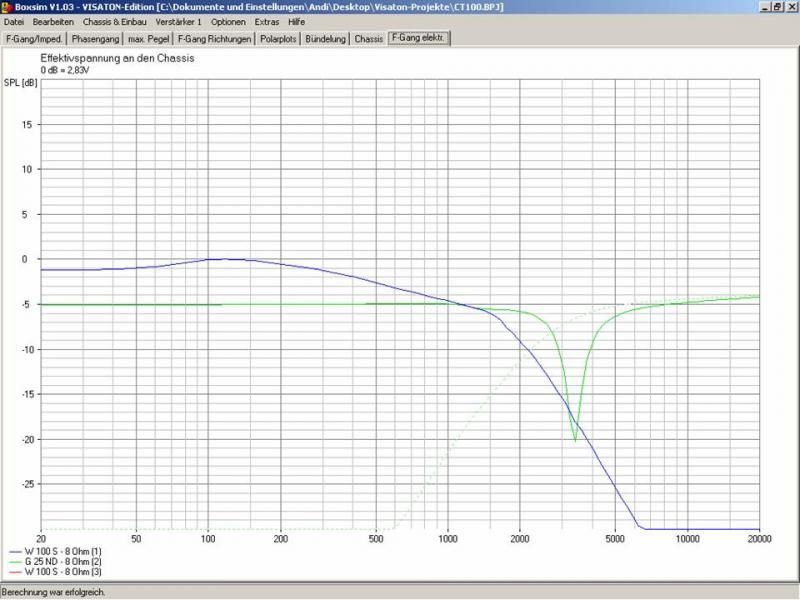This screenshot has width=800, height=600.
Task: Switch to the Chassis tab
Action: 369,39
